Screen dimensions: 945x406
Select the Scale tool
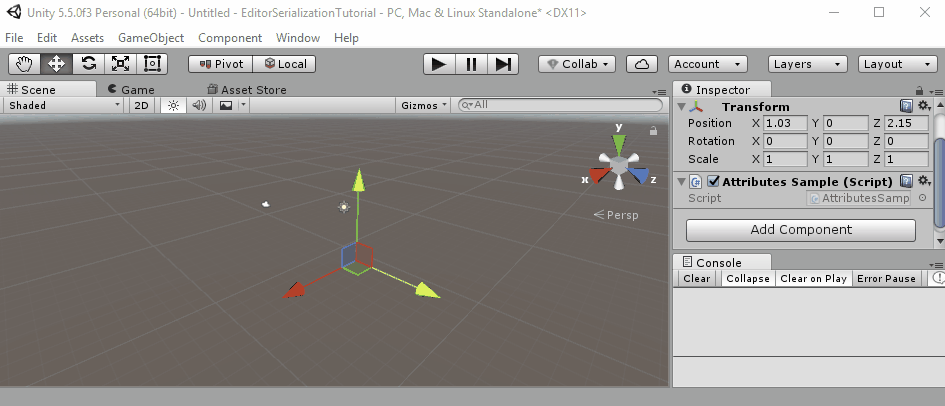[120, 64]
